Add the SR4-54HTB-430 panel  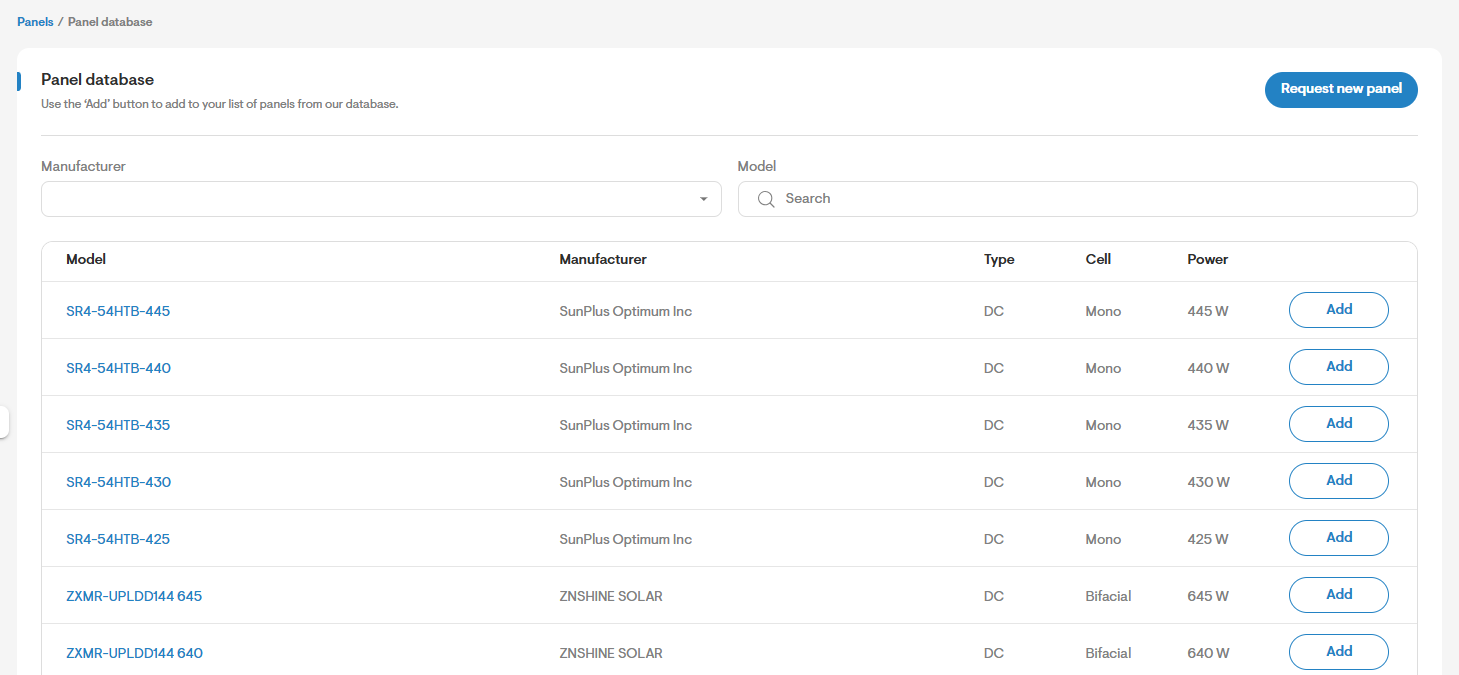[x=1339, y=481]
